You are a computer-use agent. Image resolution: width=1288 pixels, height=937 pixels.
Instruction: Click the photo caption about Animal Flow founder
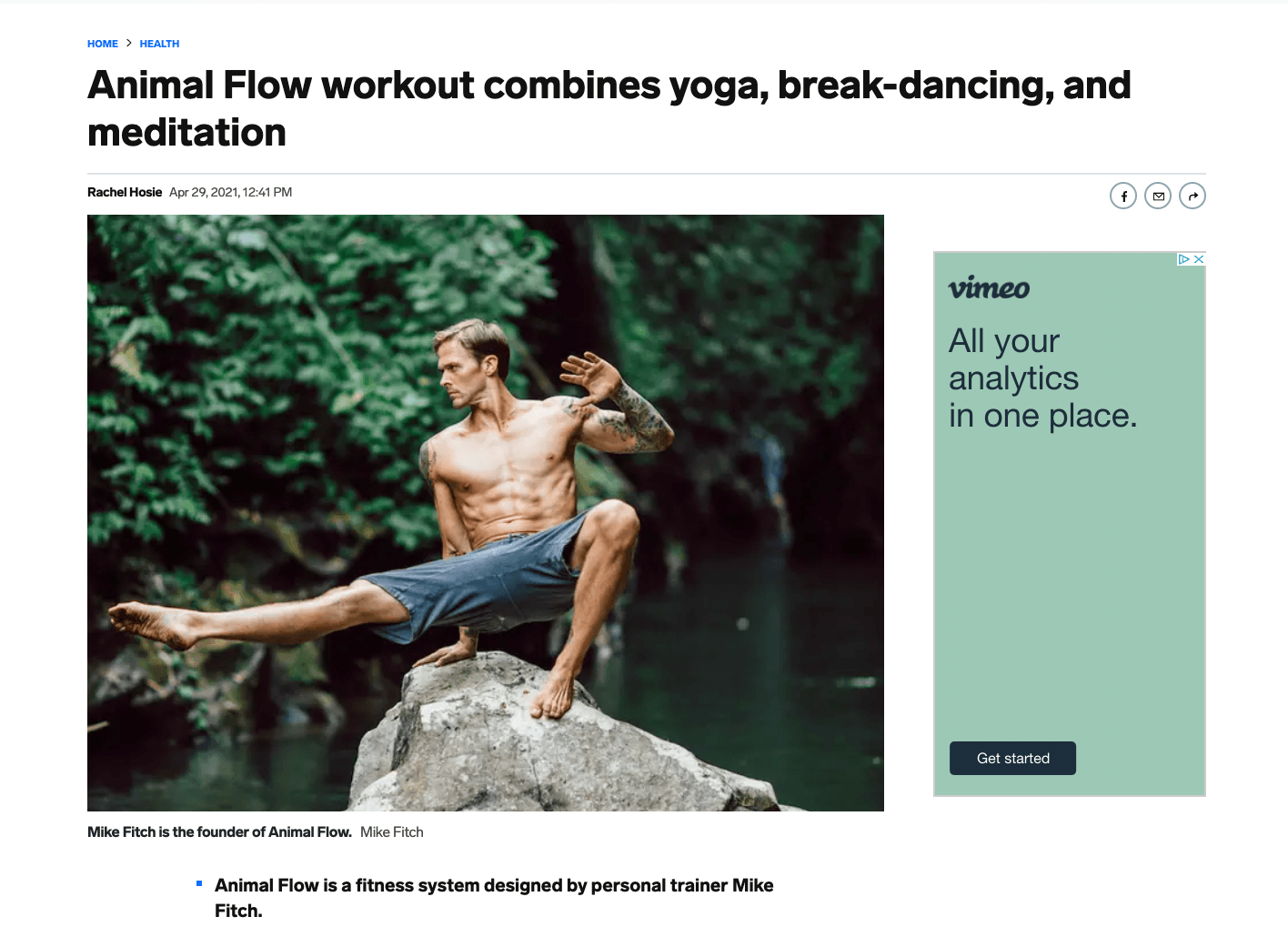click(219, 831)
